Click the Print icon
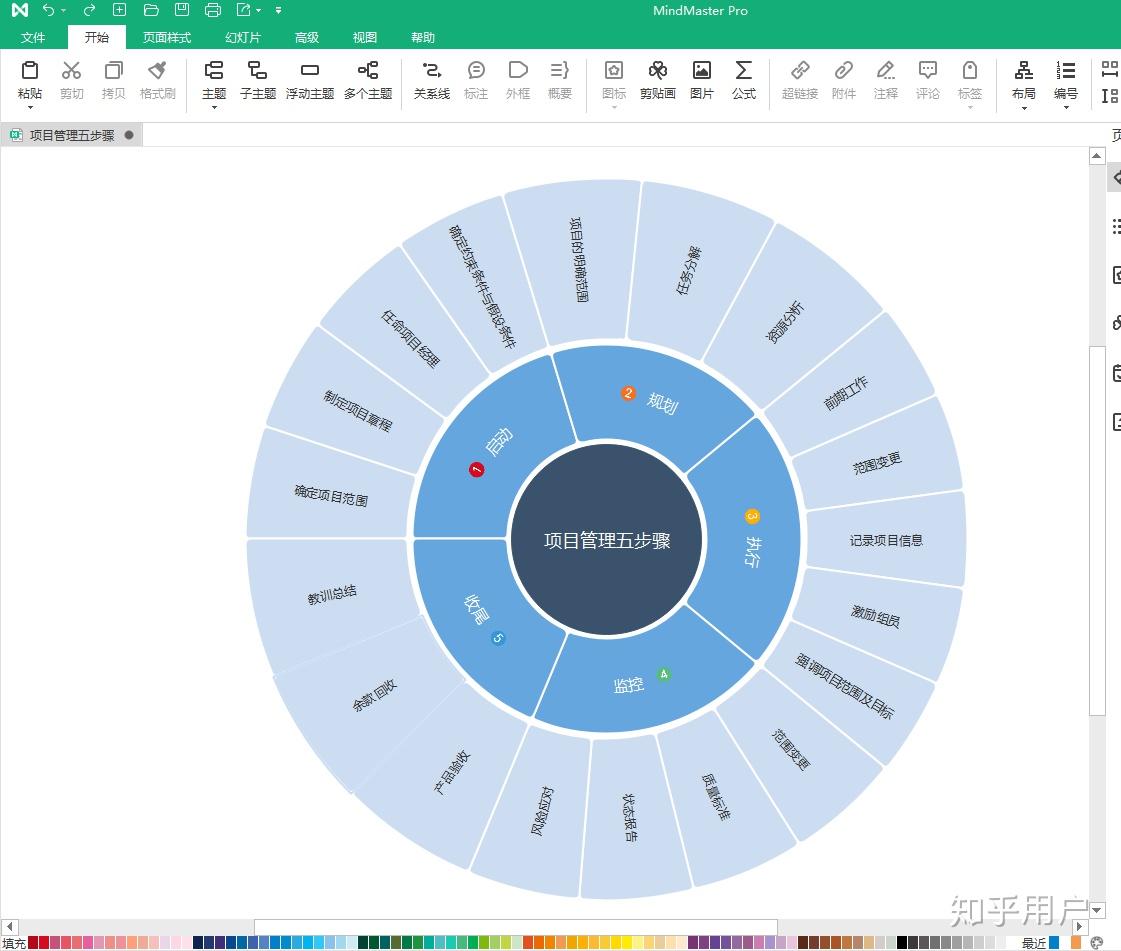 (x=212, y=10)
